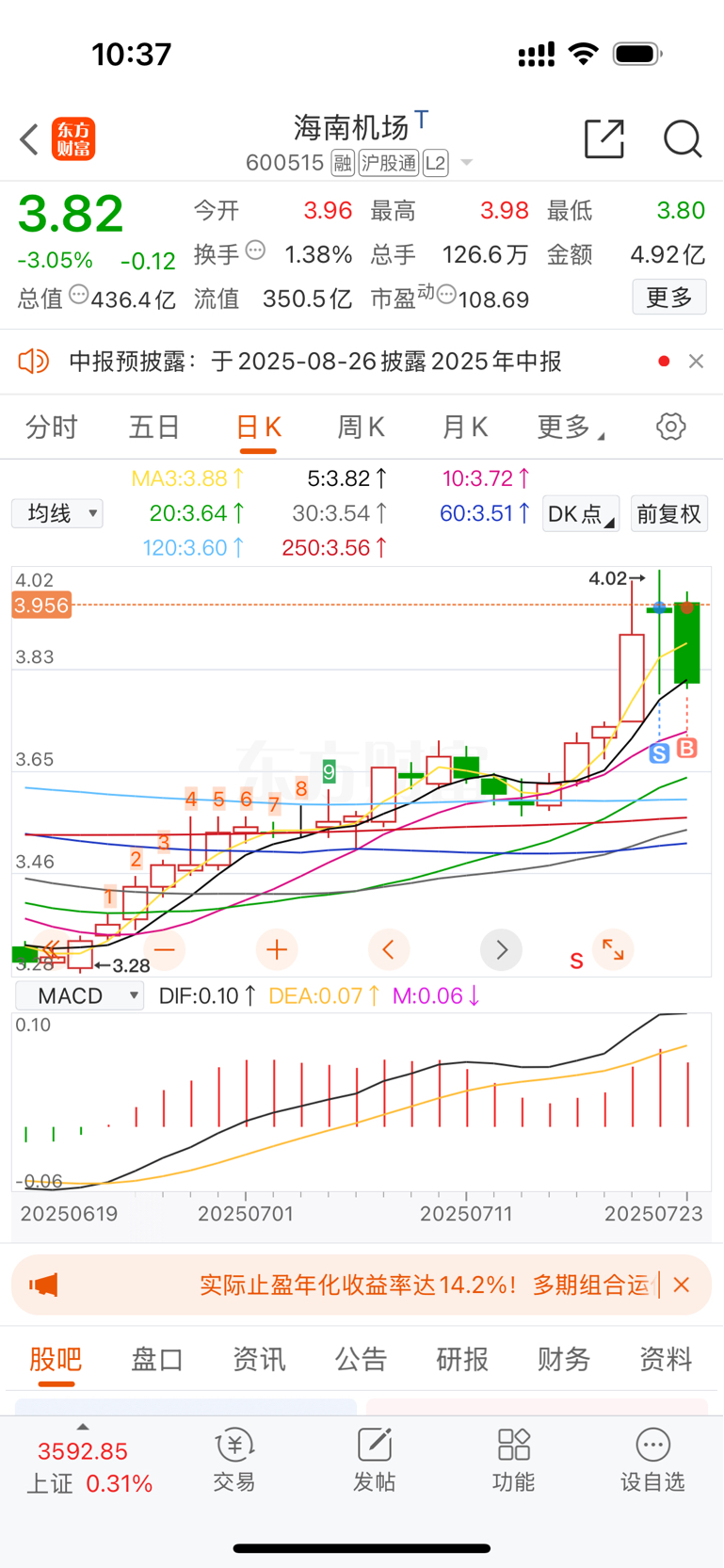The height and width of the screenshot is (1568, 724).
Task: Expand the 更多 chart period menu
Action: click(x=570, y=428)
